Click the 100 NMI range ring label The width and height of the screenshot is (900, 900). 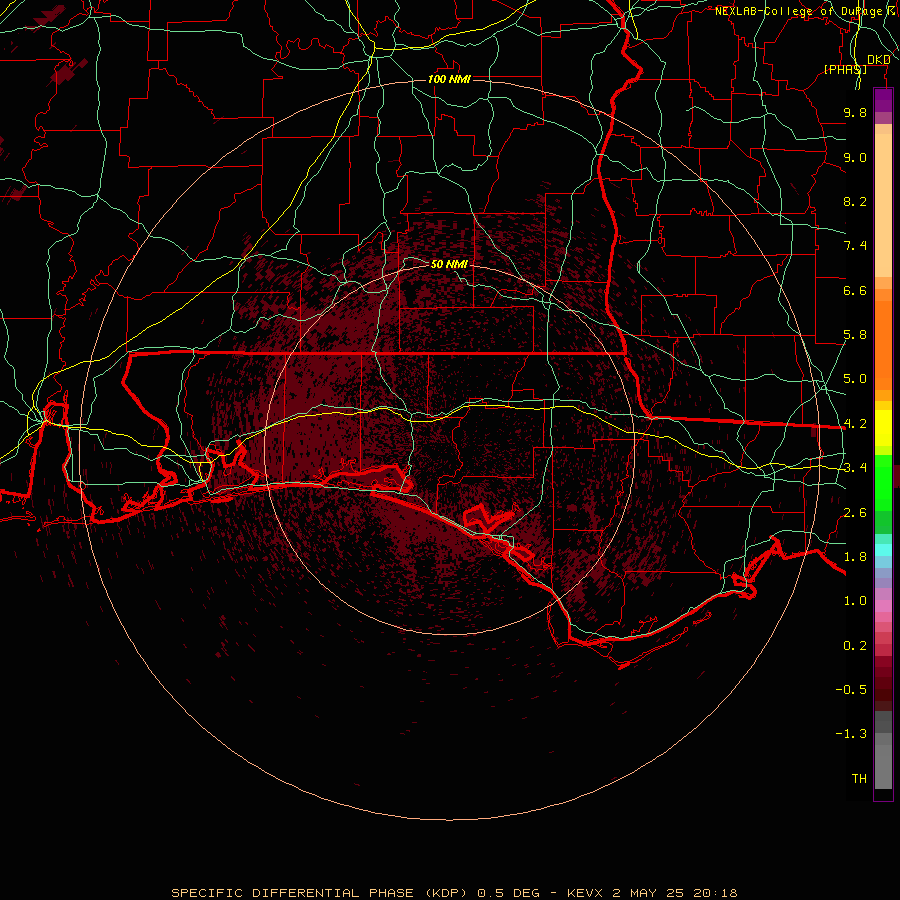449,79
